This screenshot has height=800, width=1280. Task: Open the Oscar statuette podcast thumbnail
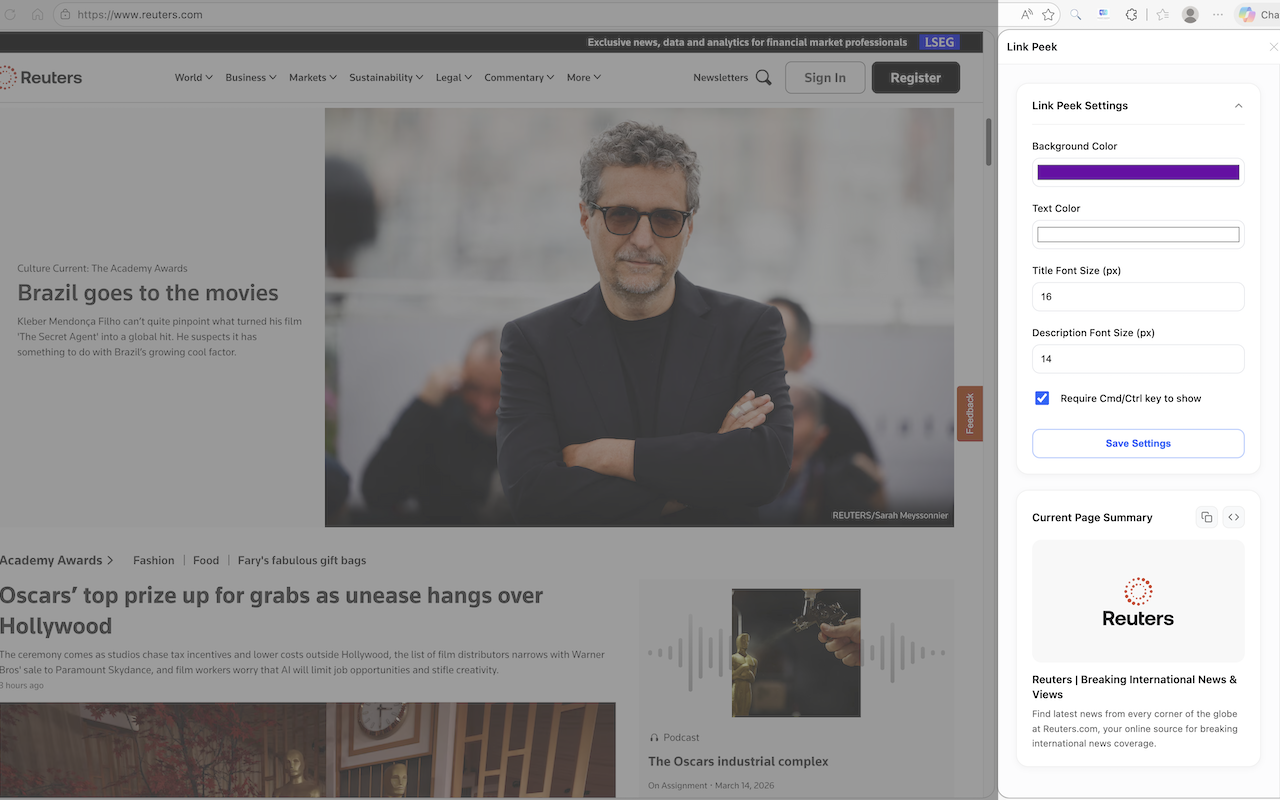point(796,652)
